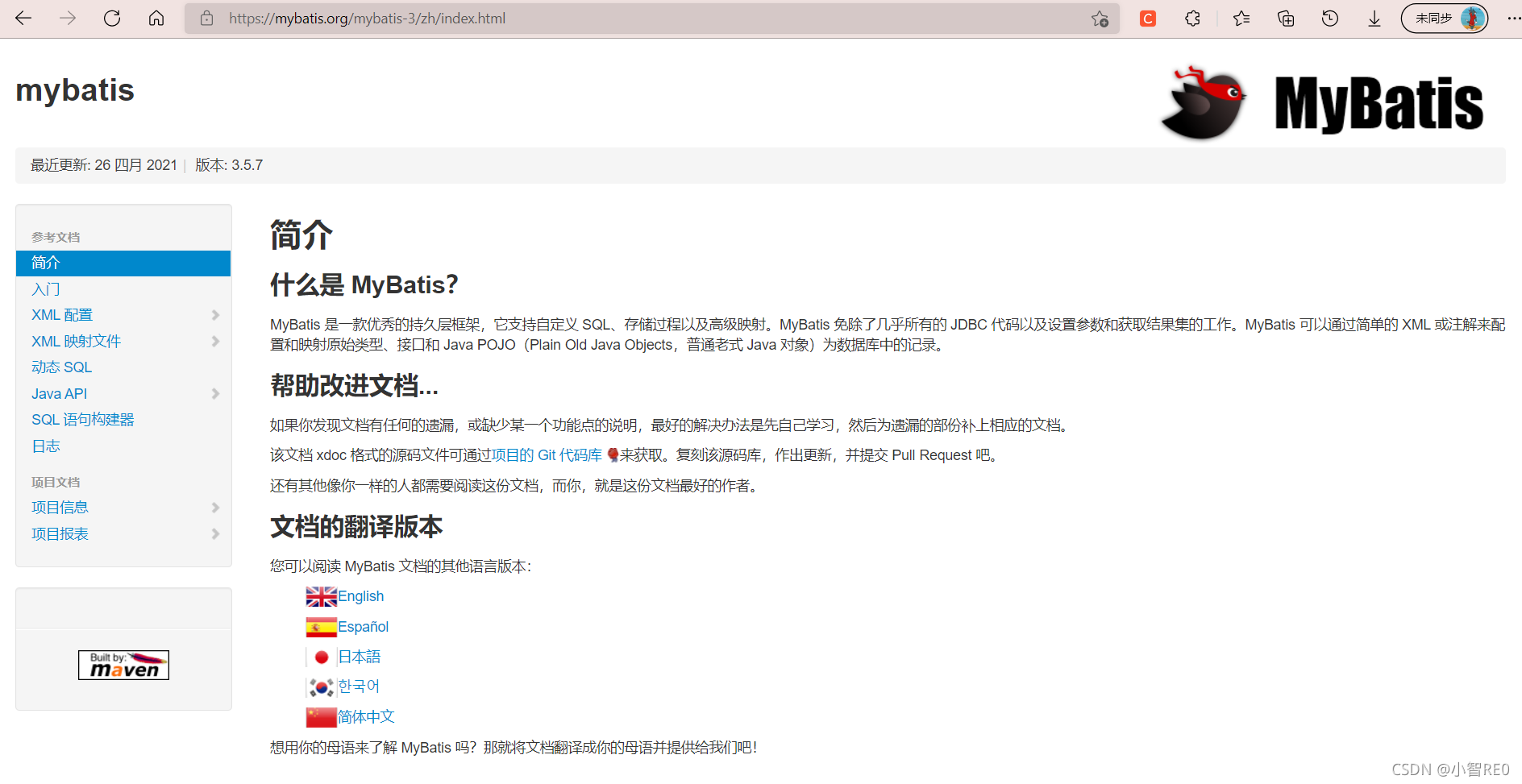Click the 简体中文 flag swatch

point(321,716)
